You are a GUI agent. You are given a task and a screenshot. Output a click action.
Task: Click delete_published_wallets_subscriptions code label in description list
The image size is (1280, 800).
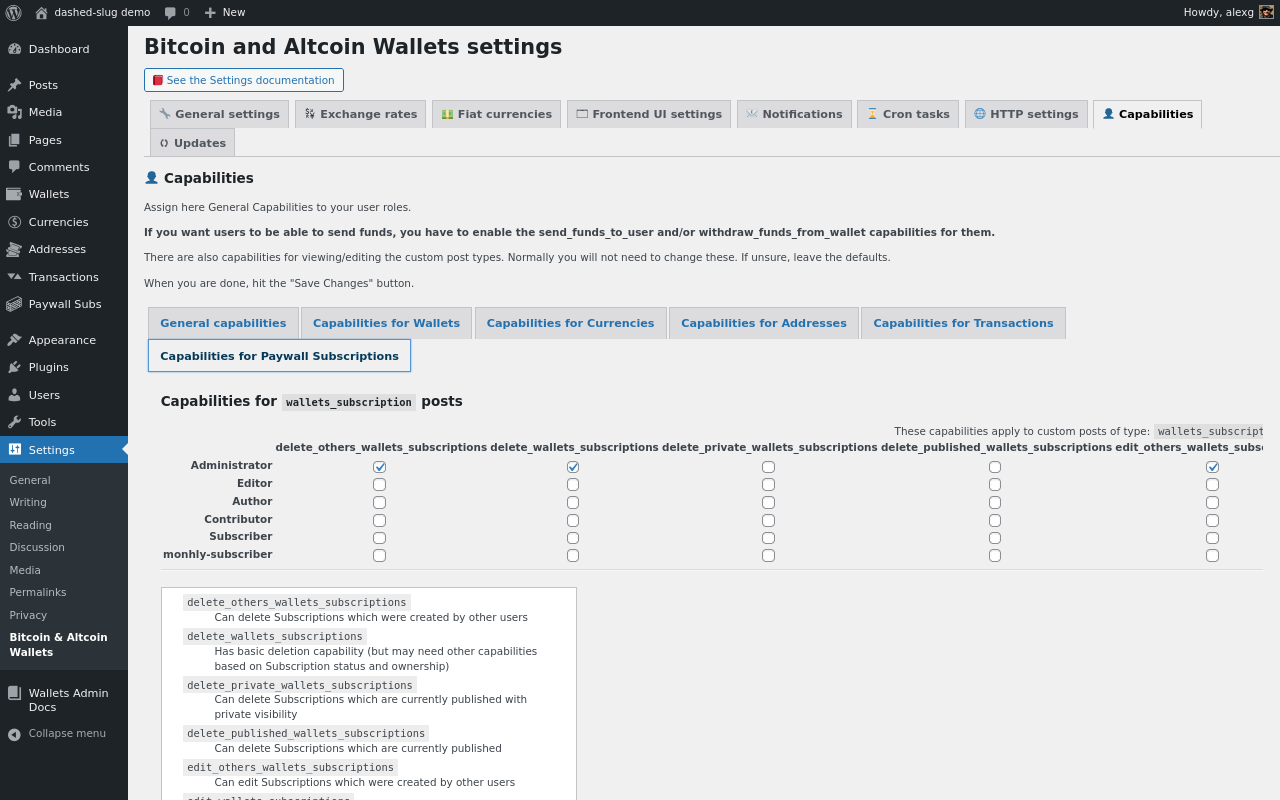coord(306,733)
